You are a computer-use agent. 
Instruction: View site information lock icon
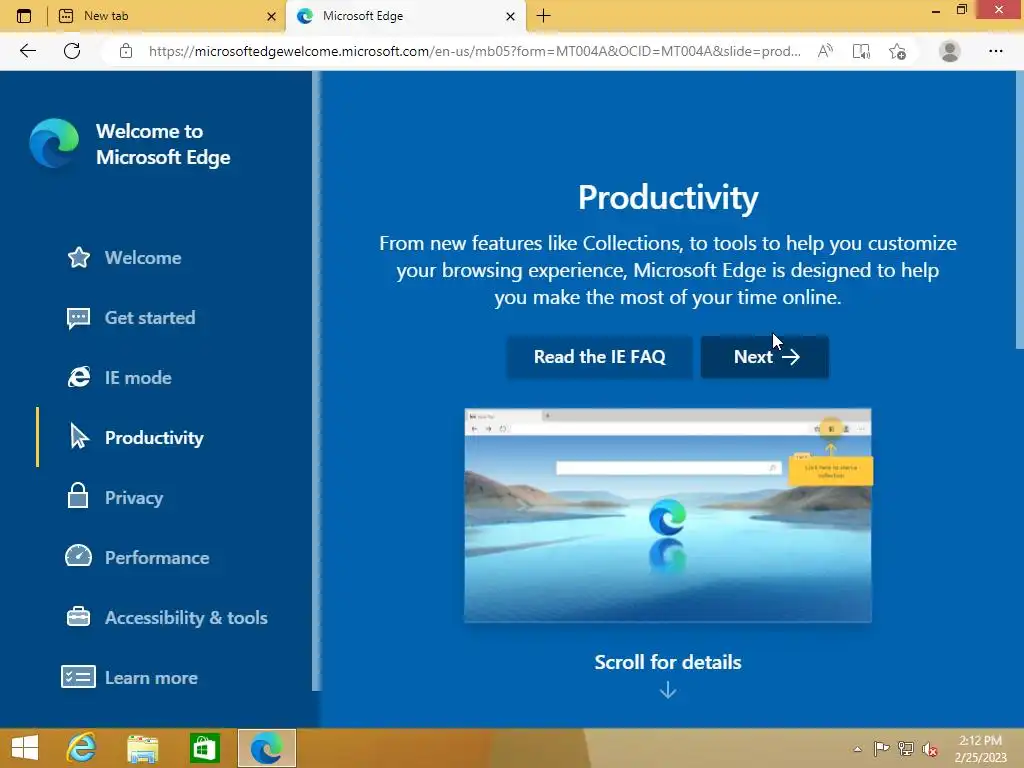click(126, 51)
